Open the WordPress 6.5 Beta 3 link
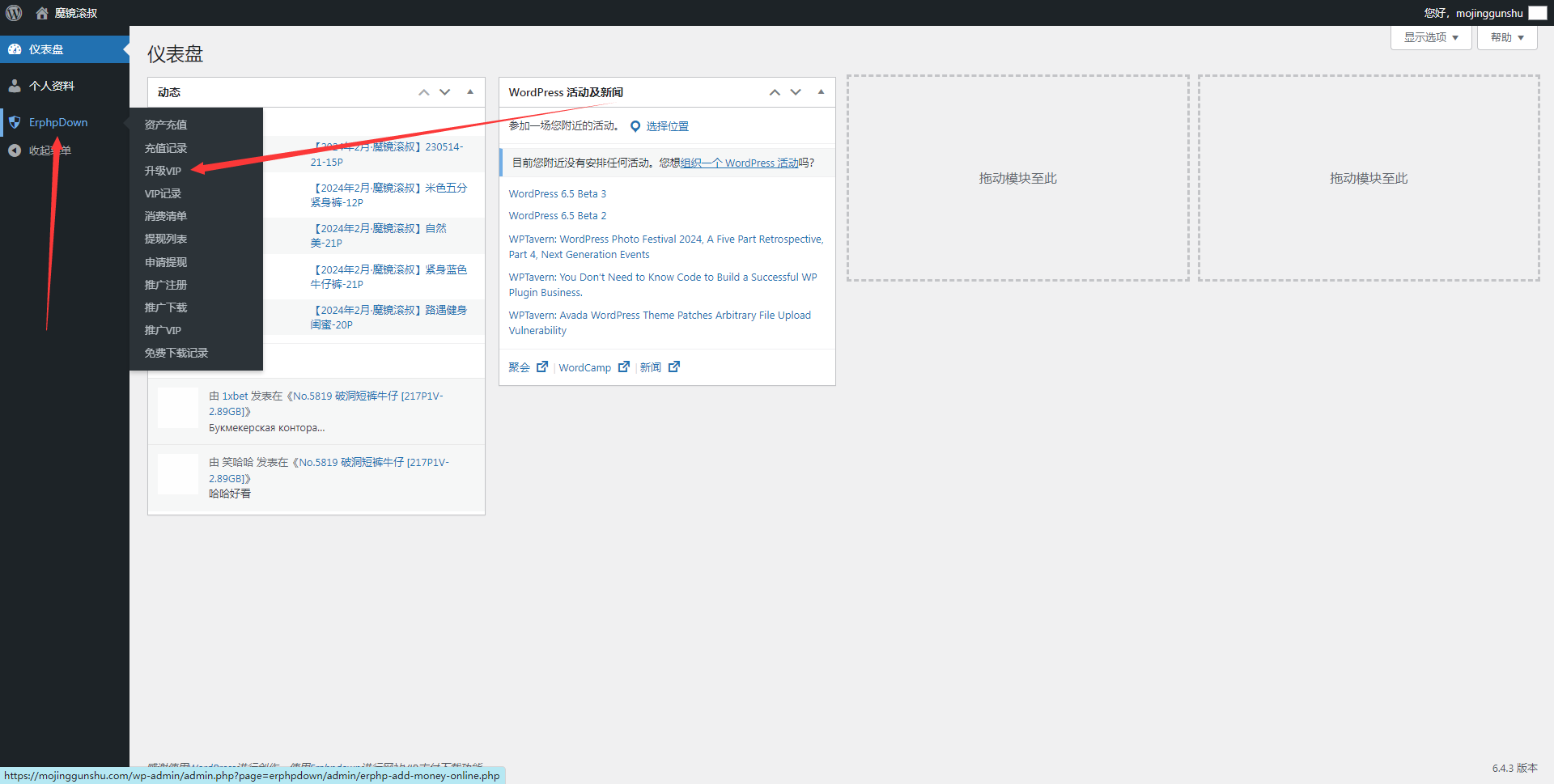1554x784 pixels. coord(557,194)
